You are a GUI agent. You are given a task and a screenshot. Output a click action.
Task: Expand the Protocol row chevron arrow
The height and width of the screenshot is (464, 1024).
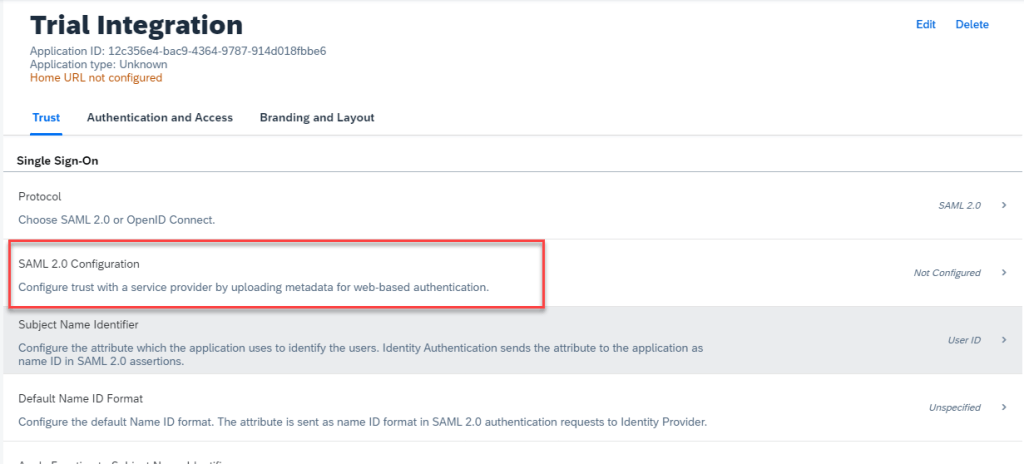[x=1003, y=205]
